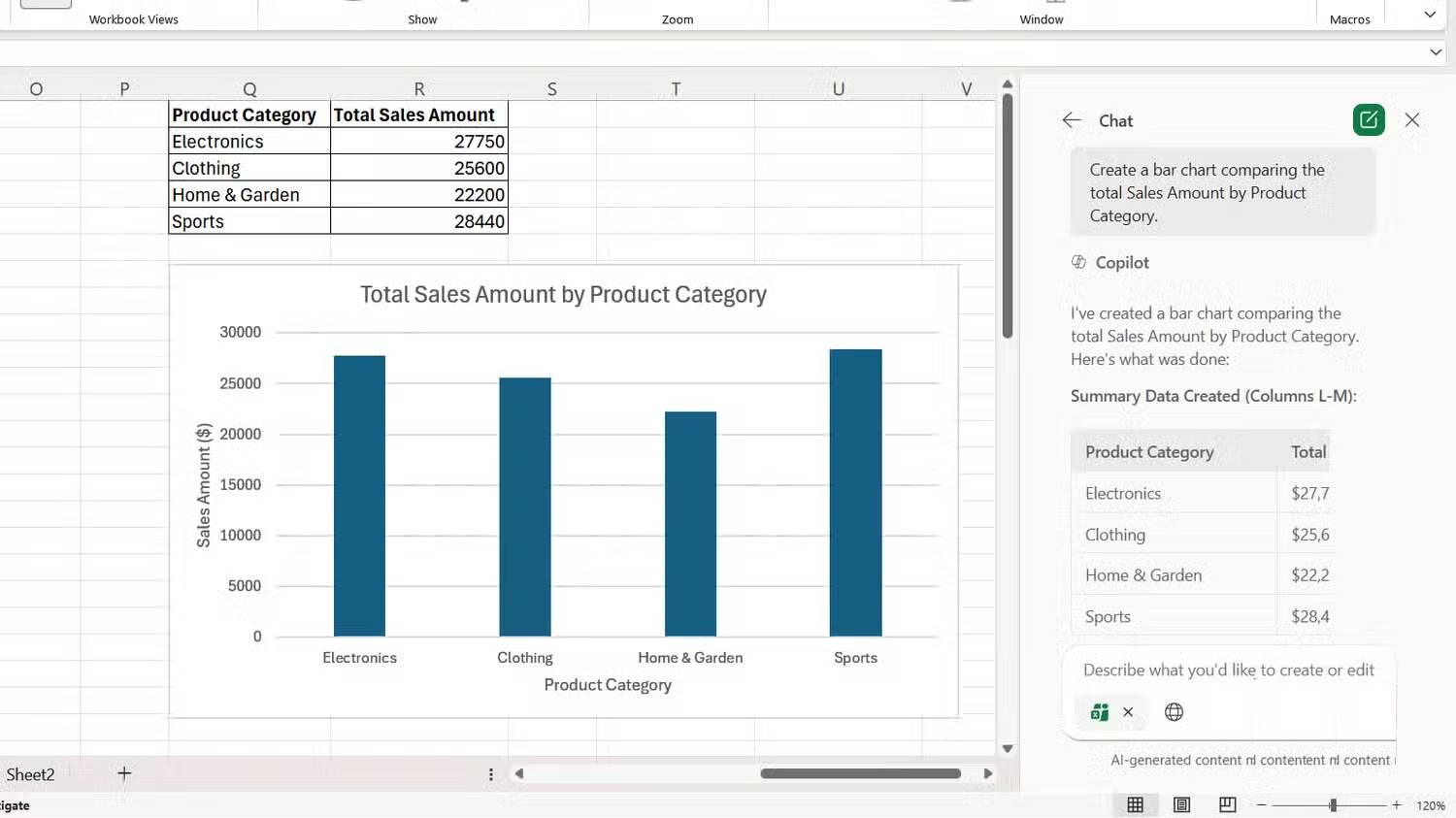Expand the formula bar chevron
The height and width of the screenshot is (818, 1456).
[1436, 52]
